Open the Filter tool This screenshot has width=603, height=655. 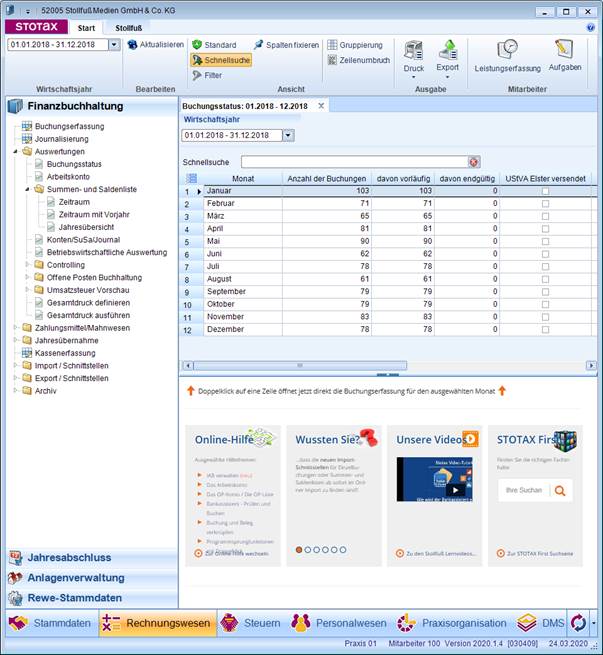tap(208, 75)
